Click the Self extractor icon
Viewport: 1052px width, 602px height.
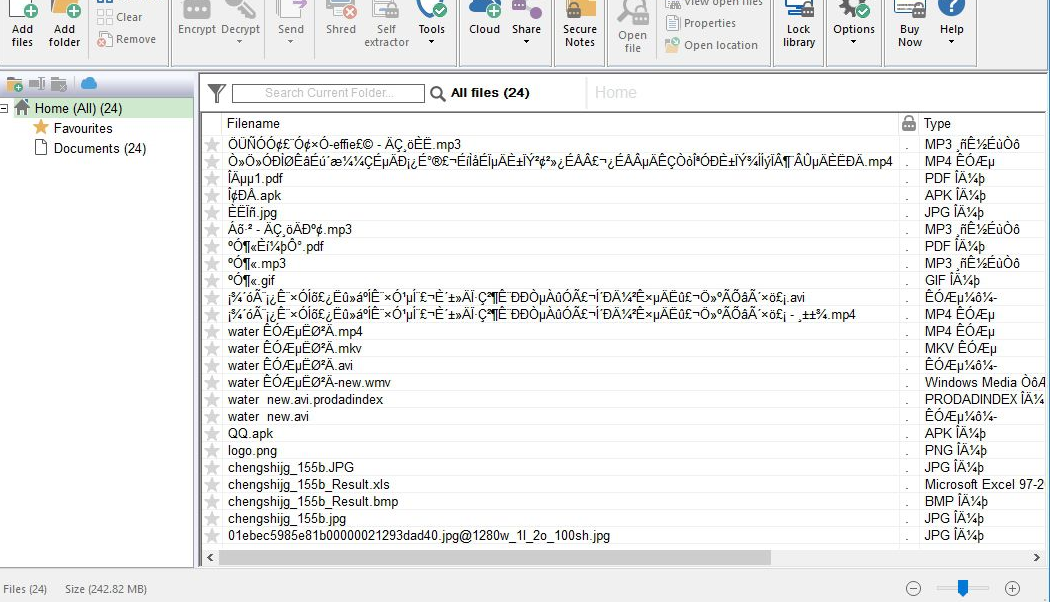pos(386,24)
